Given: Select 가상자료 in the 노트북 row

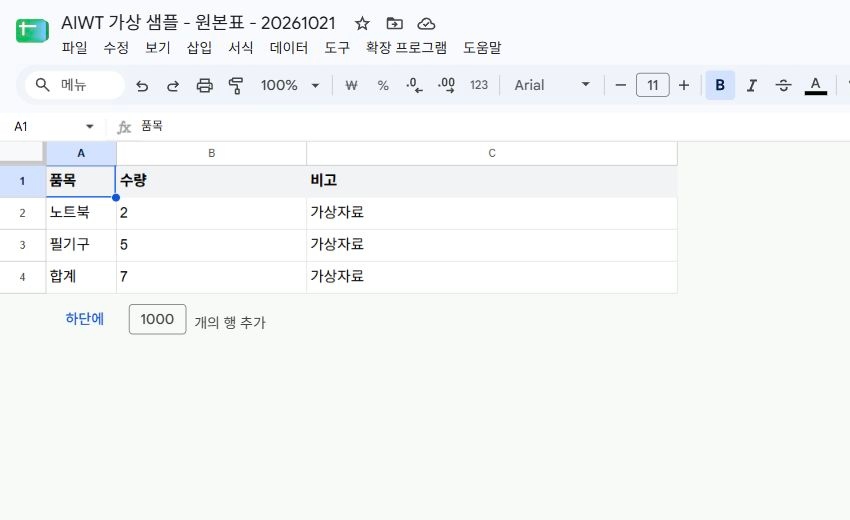Looking at the screenshot, I should [492, 213].
